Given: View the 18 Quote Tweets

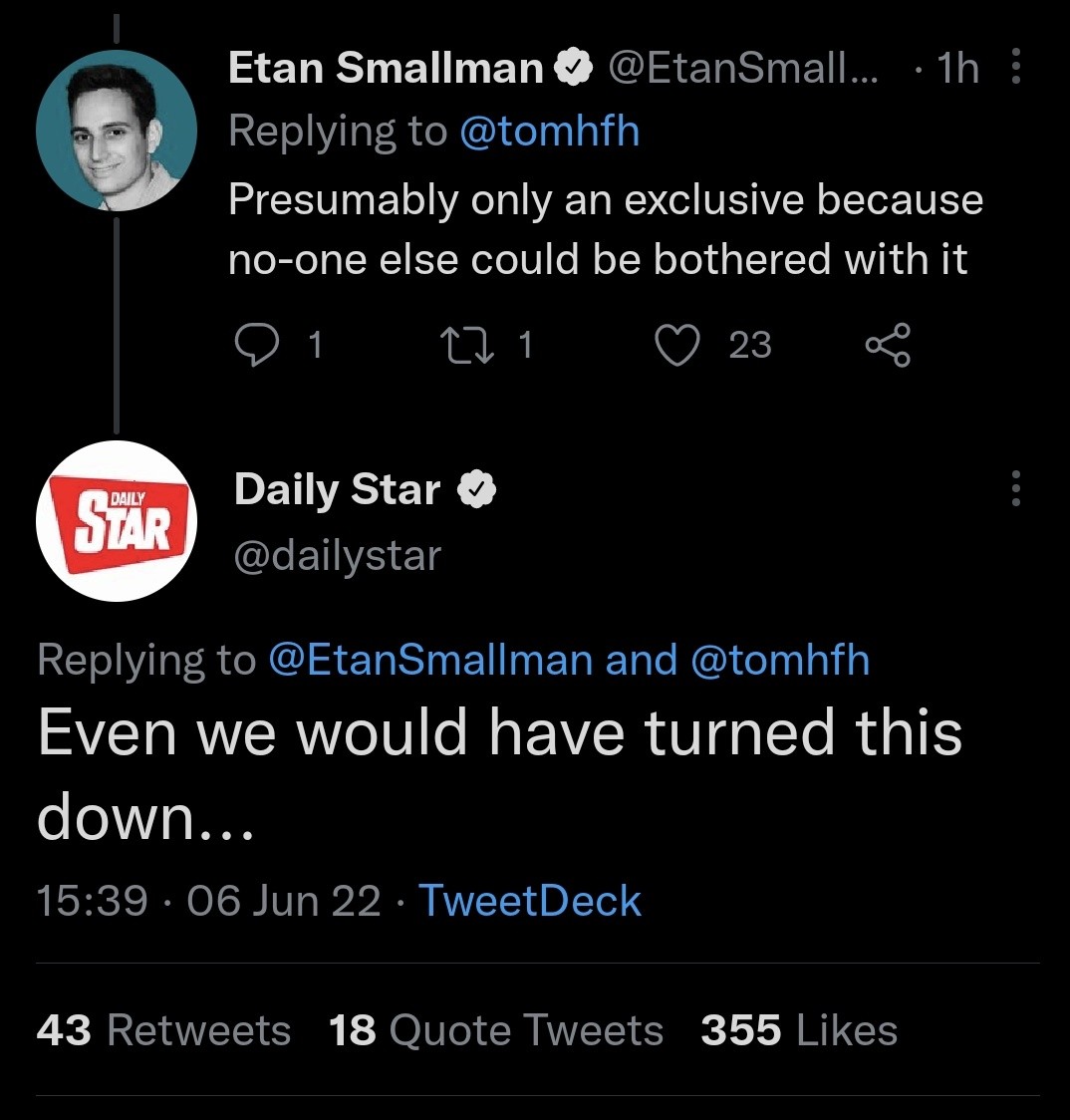Looking at the screenshot, I should [x=495, y=1030].
